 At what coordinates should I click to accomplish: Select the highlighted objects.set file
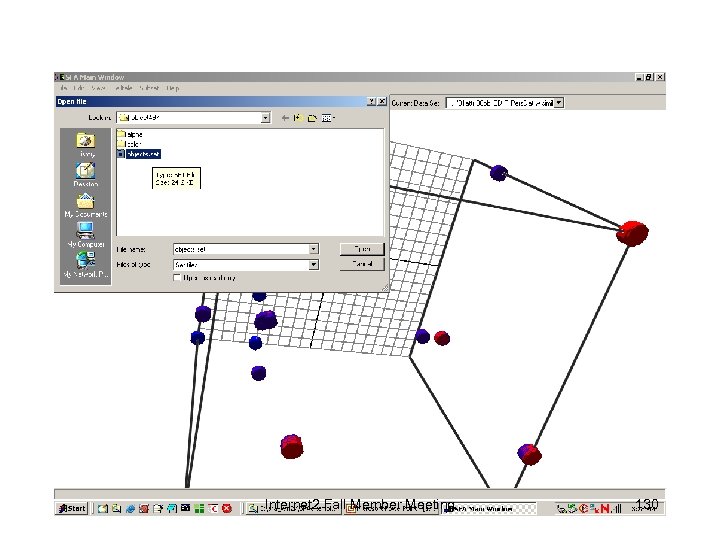139,154
